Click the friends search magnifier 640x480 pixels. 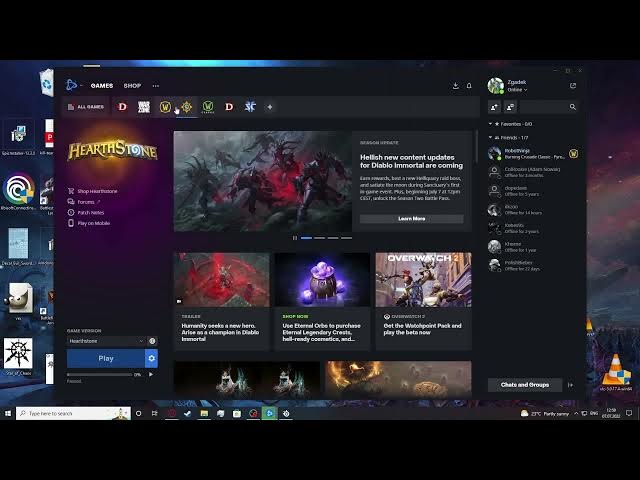click(x=573, y=107)
